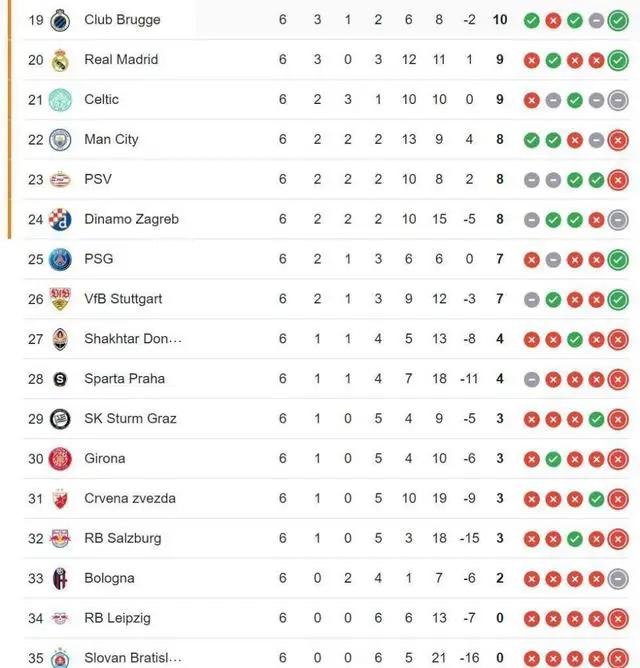The height and width of the screenshot is (668, 640).
Task: Open Real Madrid's latest win result icon
Action: (618, 60)
